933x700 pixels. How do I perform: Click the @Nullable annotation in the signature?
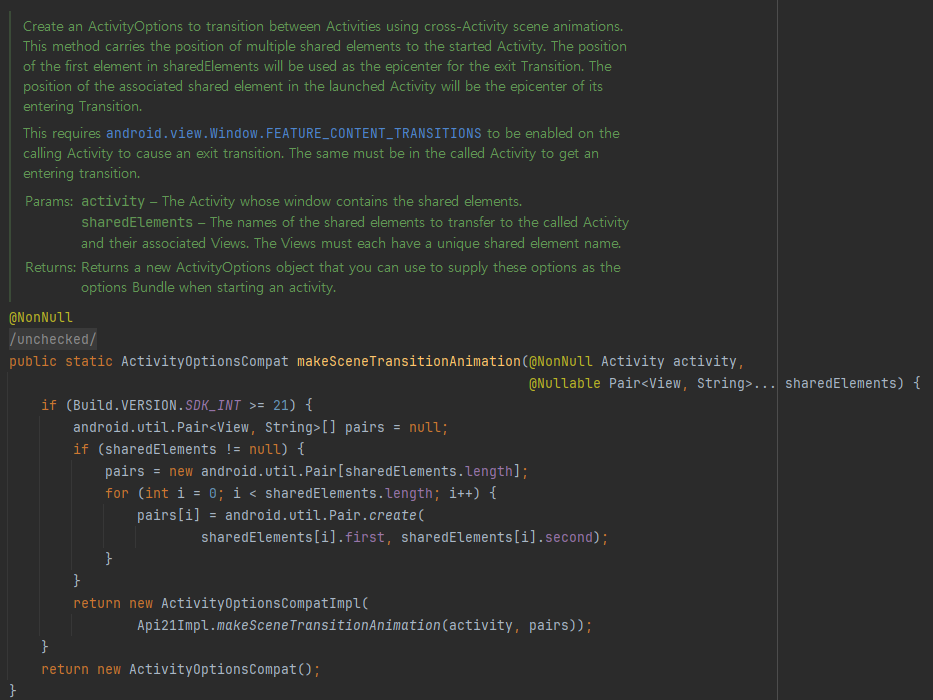tap(562, 383)
